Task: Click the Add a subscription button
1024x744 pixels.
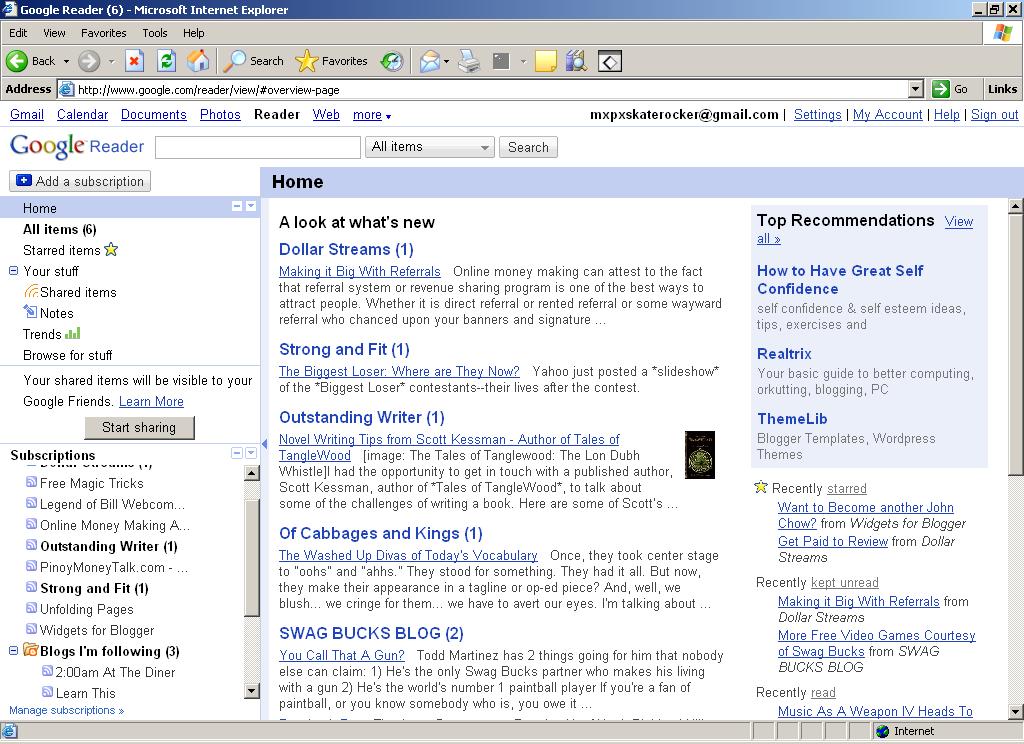Action: coord(80,181)
